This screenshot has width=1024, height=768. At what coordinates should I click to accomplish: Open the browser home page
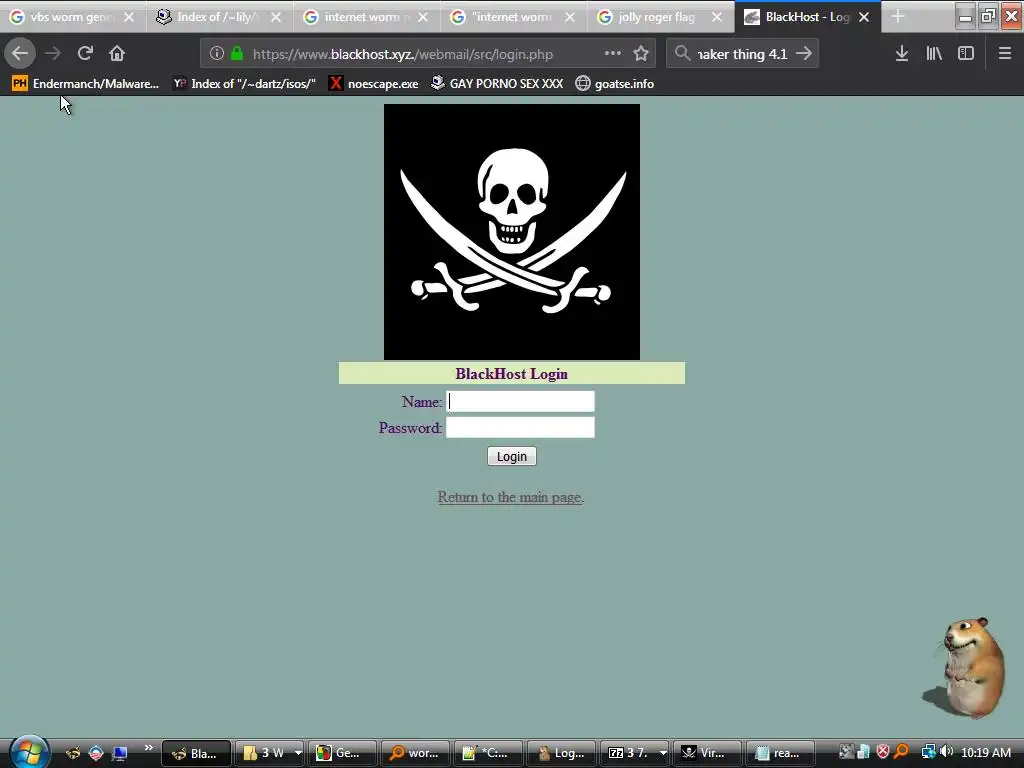coord(117,54)
